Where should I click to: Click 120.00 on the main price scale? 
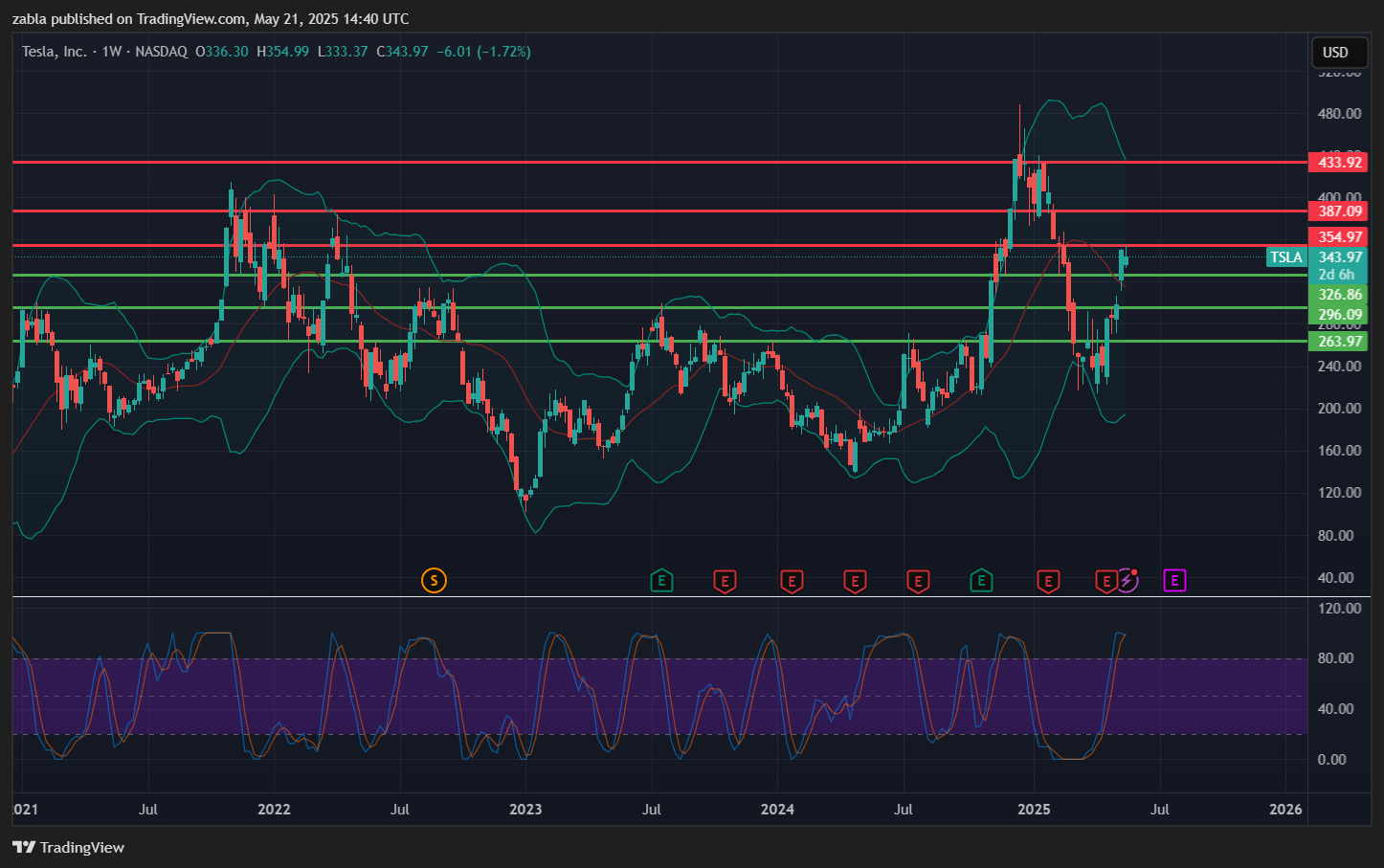tap(1339, 493)
